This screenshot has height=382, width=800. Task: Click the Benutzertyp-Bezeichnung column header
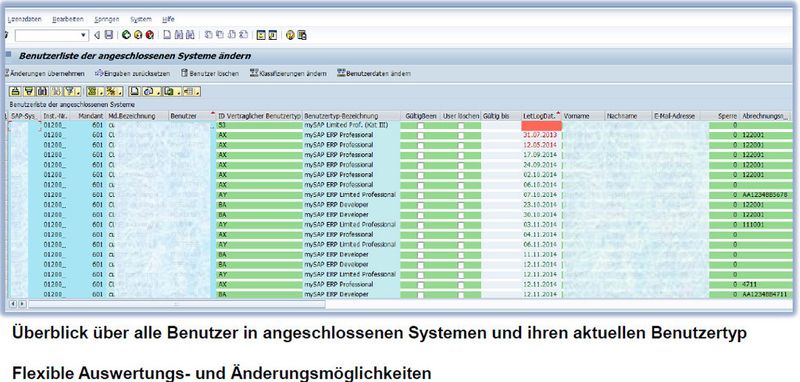point(351,116)
